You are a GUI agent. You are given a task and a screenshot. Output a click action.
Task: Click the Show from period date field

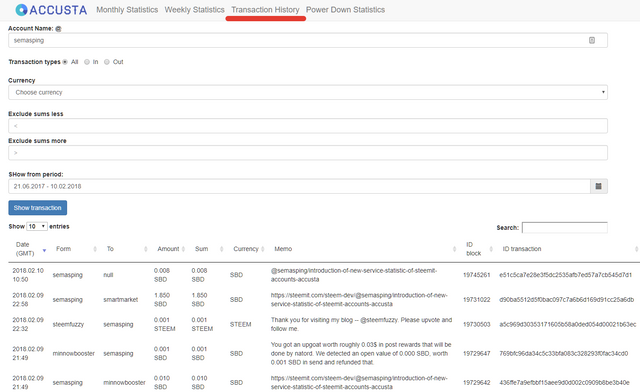pyautogui.click(x=299, y=186)
